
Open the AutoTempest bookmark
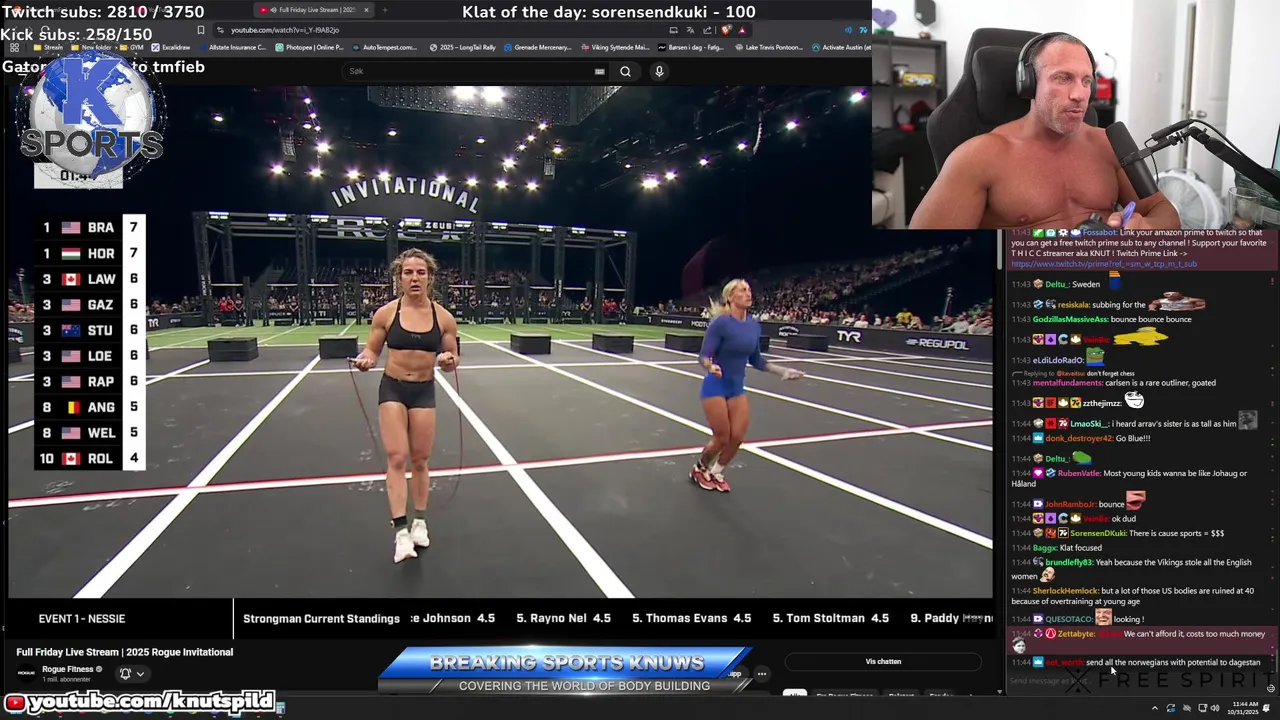click(387, 47)
